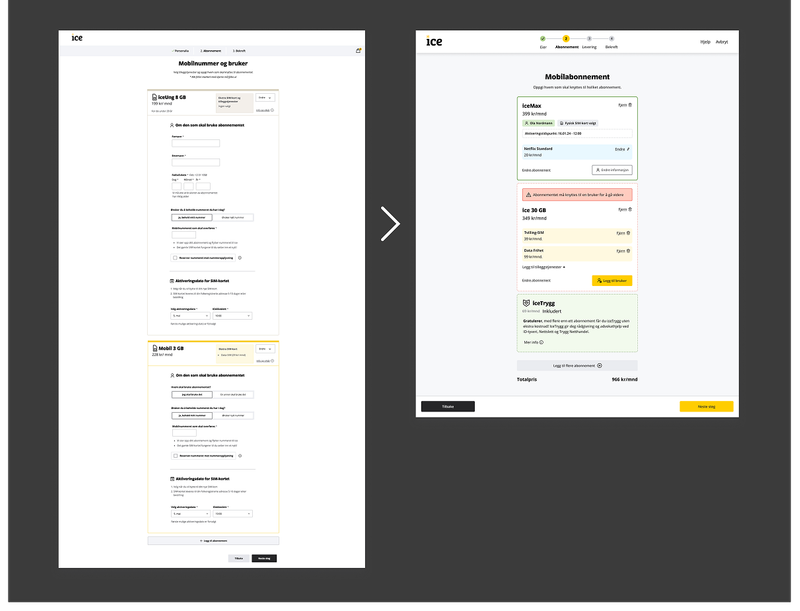Screen dimensions: 800x611
Task: Click the person icon in iceUng user section
Action: 172,125
